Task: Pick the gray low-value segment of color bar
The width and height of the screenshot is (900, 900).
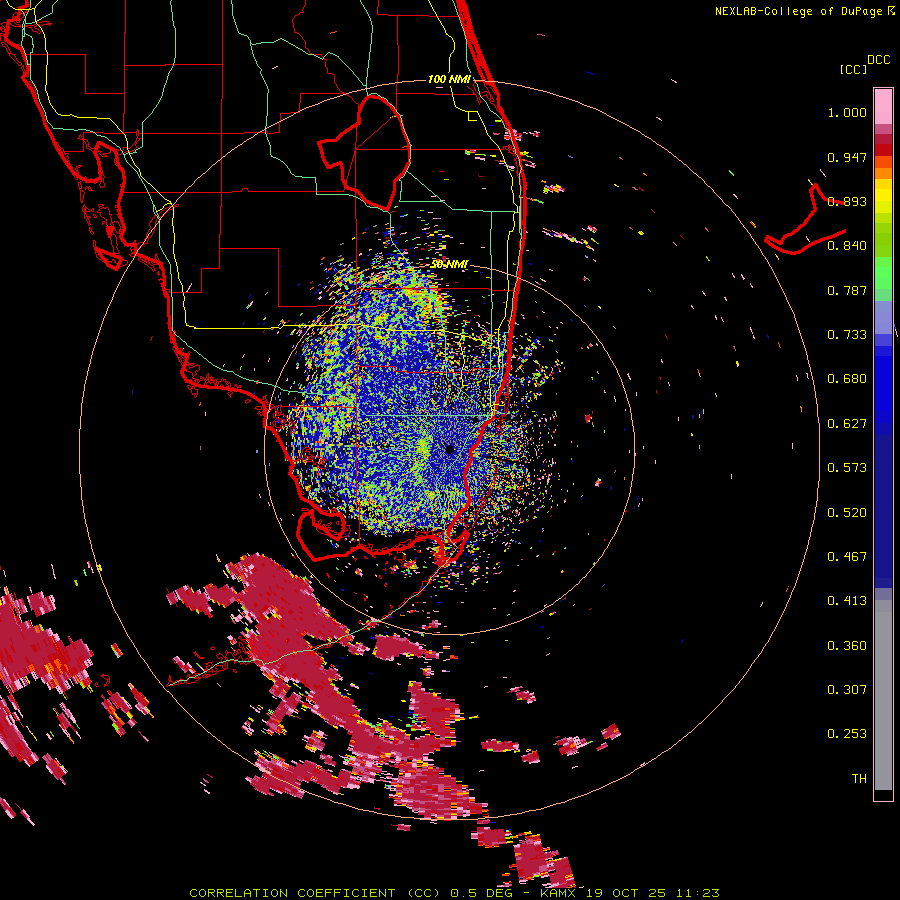Action: 883,695
